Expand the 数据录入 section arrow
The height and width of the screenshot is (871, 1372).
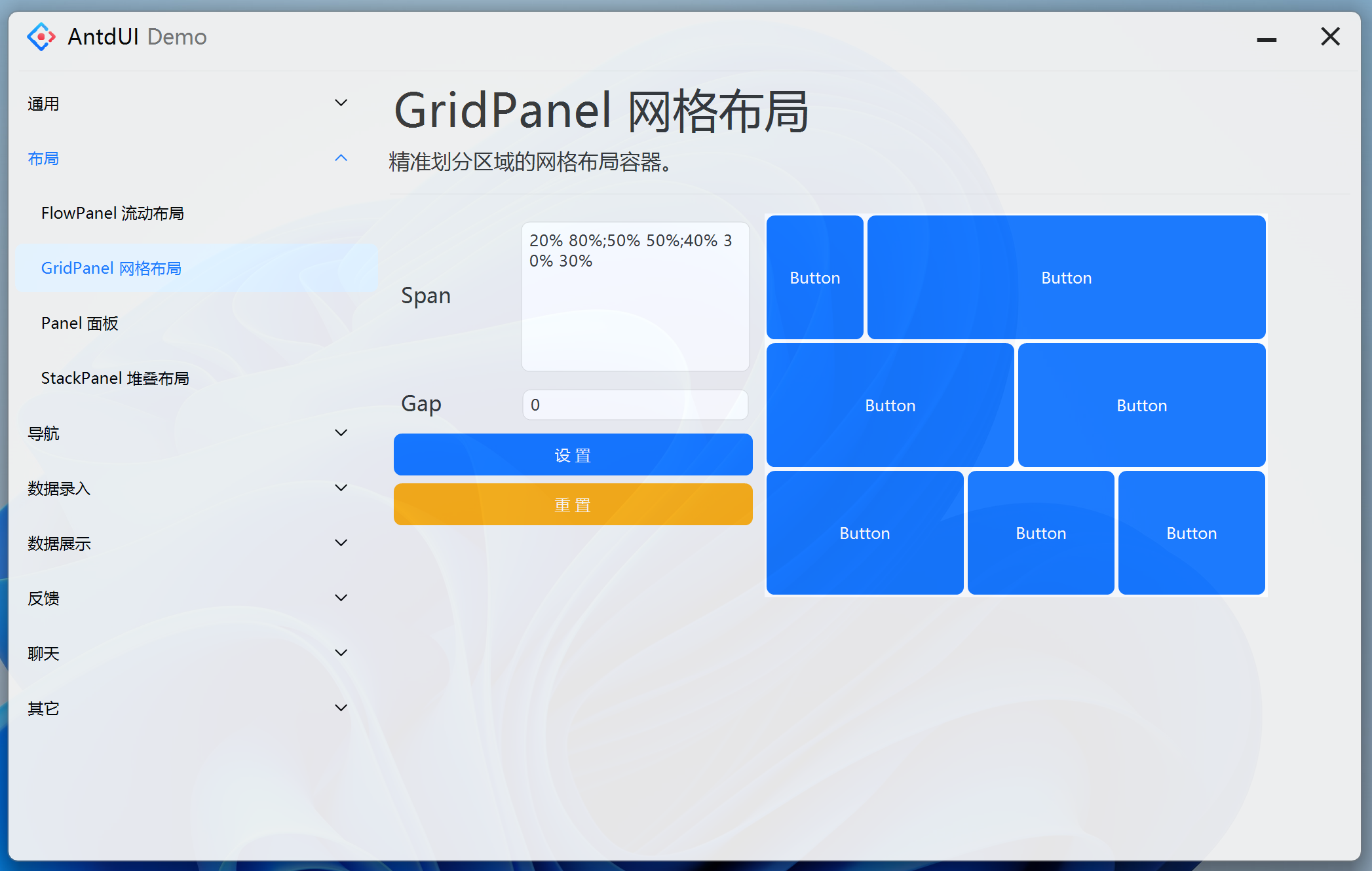click(341, 488)
